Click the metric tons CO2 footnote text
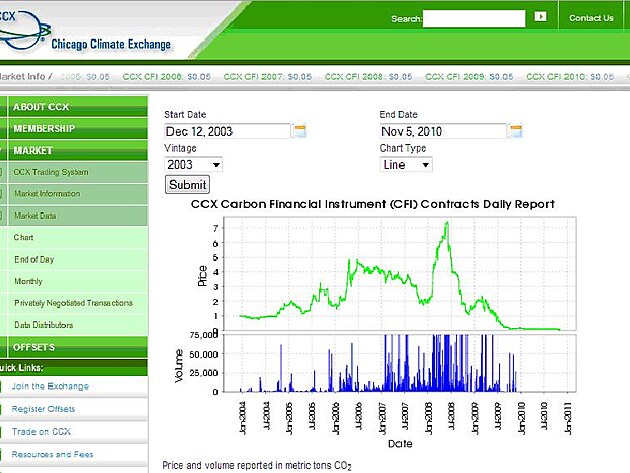 [x=257, y=465]
